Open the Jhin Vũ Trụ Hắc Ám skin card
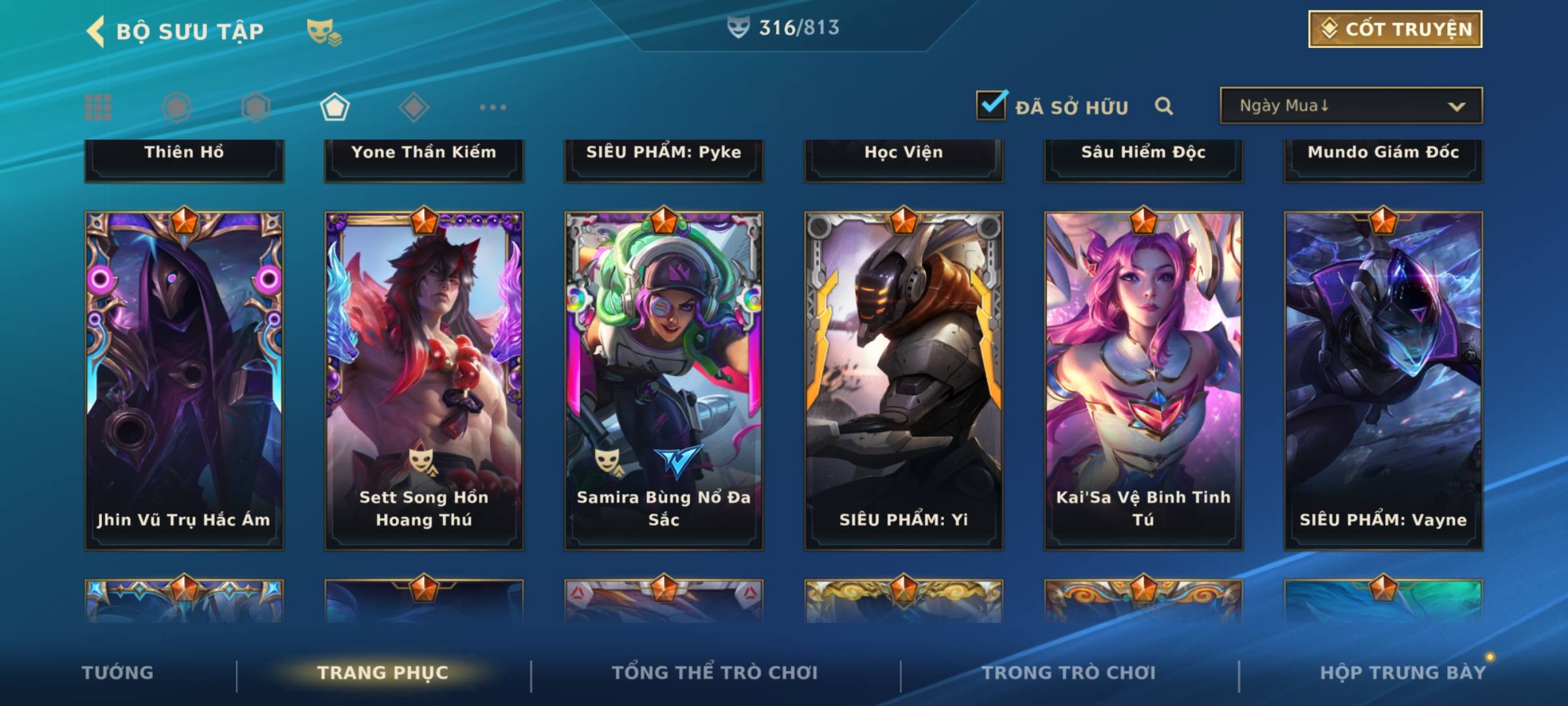 pyautogui.click(x=184, y=380)
